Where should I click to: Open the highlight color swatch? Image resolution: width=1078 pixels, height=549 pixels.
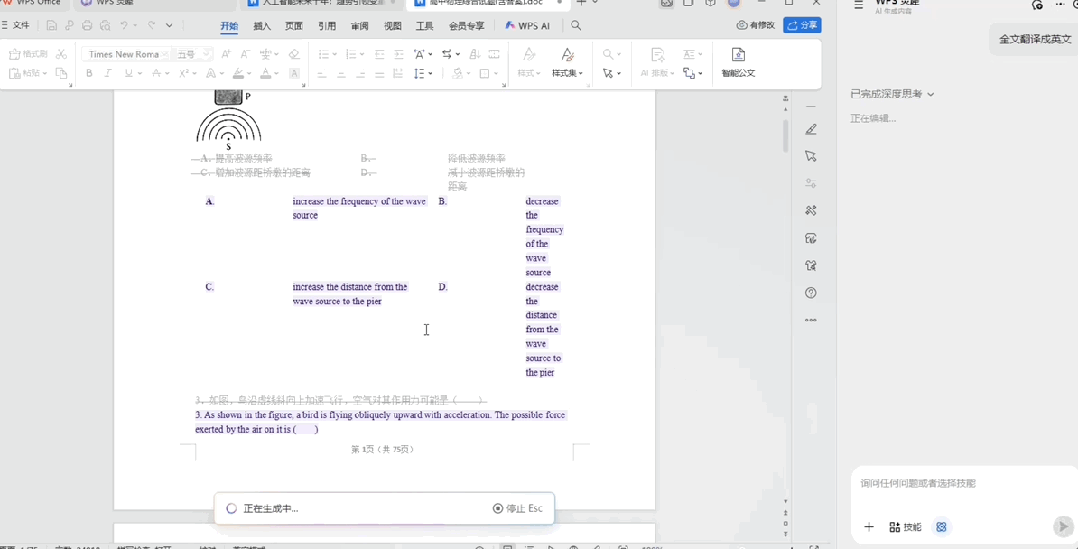[x=238, y=73]
